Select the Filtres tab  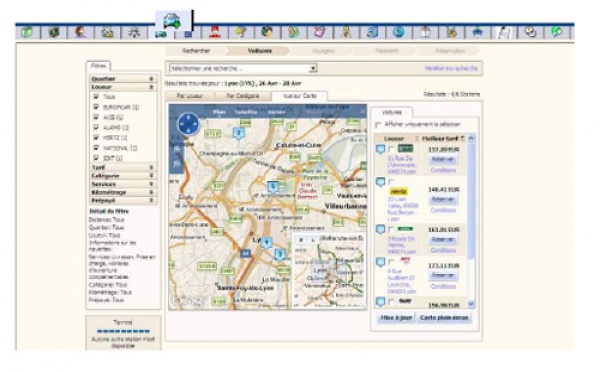click(98, 66)
